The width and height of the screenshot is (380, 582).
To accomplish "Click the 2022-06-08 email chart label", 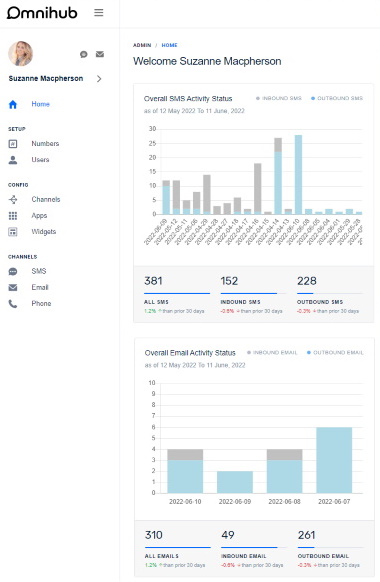I will [285, 502].
